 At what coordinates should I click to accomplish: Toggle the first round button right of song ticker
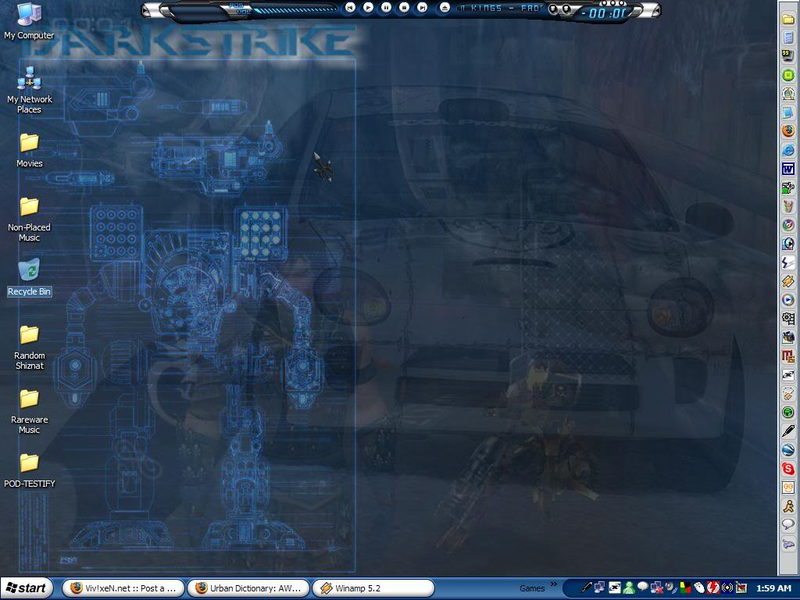click(x=553, y=9)
